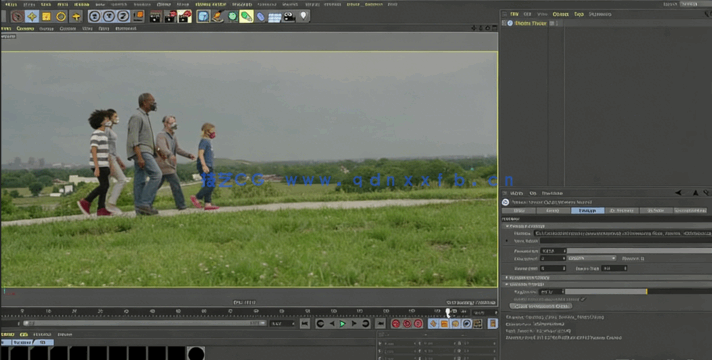Click the Spline Pen icon
This screenshot has width=712, height=360.
tap(218, 17)
